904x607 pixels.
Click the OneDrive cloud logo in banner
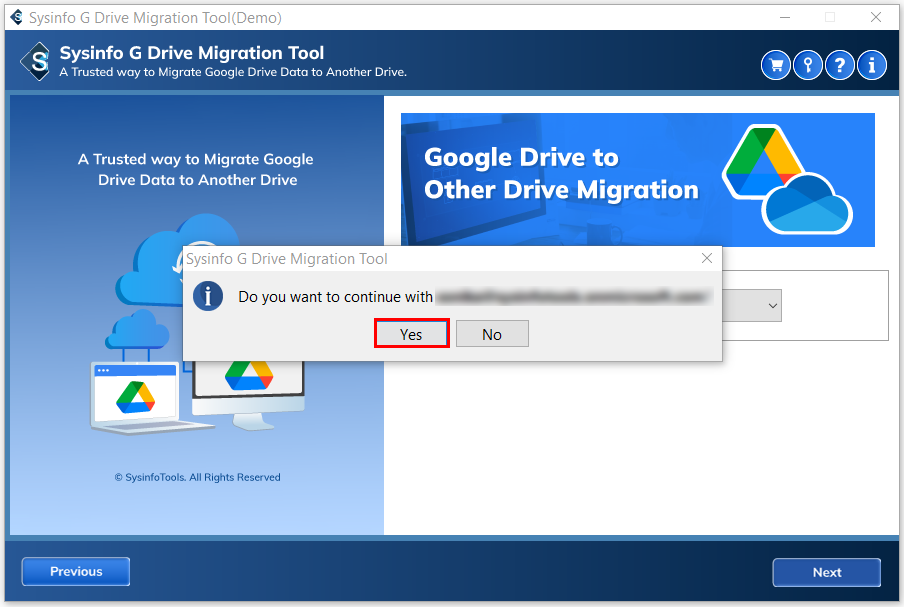[x=807, y=205]
